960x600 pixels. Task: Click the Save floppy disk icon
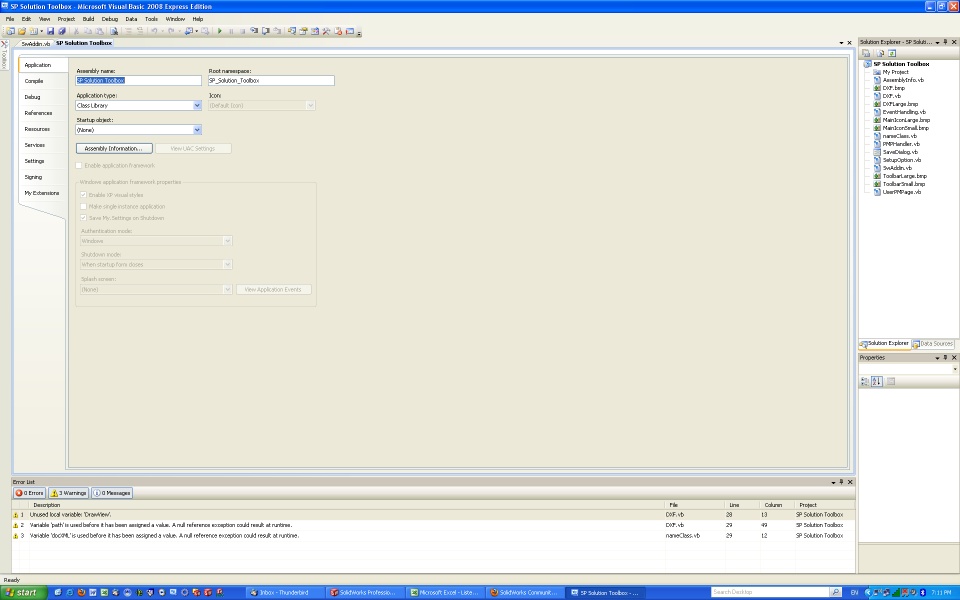[50, 31]
